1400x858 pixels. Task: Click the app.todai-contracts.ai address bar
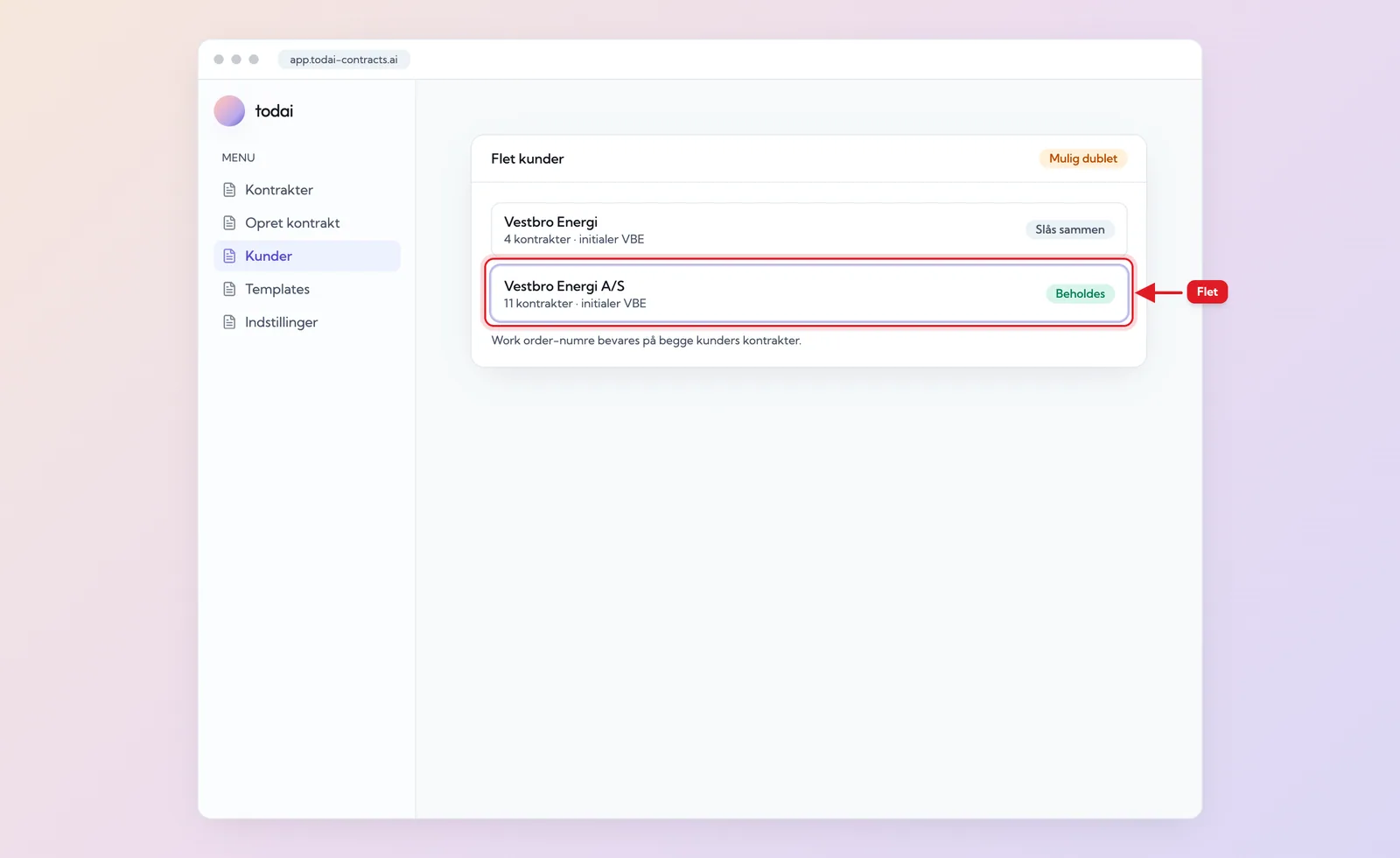tap(344, 60)
